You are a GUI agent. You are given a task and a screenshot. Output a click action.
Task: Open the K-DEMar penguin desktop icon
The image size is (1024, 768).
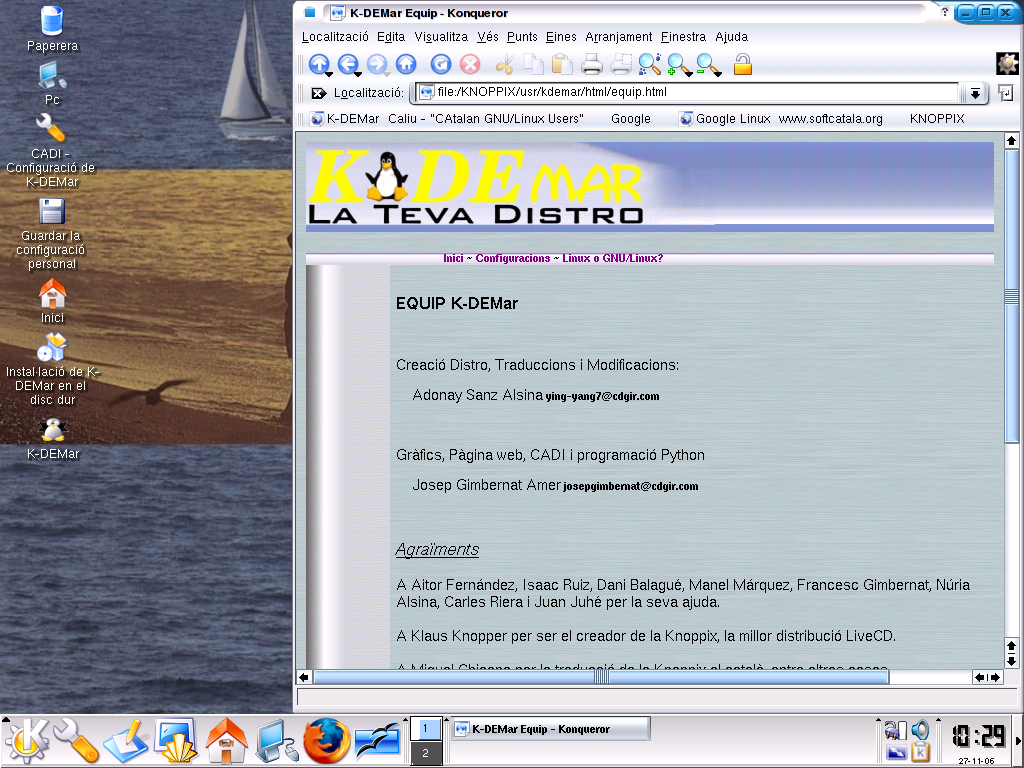pos(53,438)
